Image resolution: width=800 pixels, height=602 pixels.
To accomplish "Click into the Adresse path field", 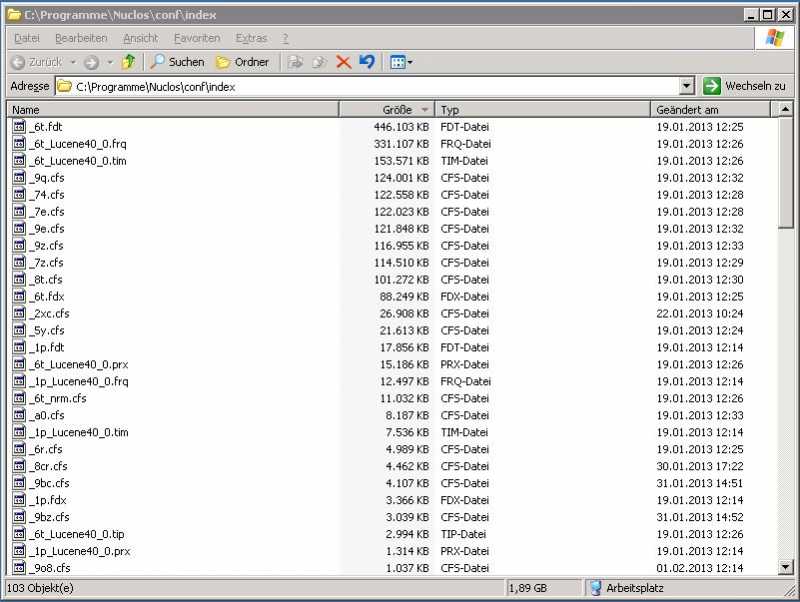I will tap(367, 86).
